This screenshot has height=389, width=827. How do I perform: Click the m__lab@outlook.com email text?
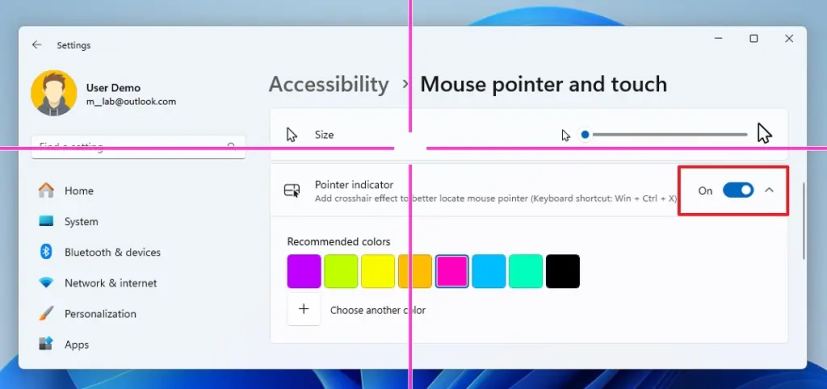[x=131, y=102]
